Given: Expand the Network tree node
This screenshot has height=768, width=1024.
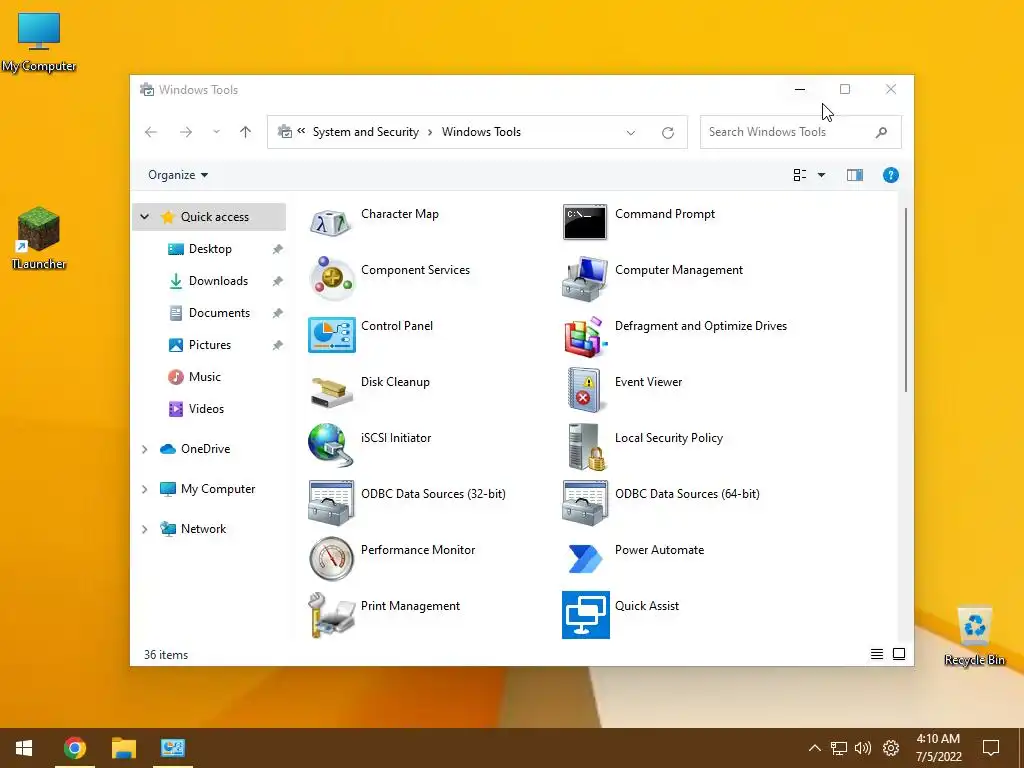Looking at the screenshot, I should [x=145, y=529].
